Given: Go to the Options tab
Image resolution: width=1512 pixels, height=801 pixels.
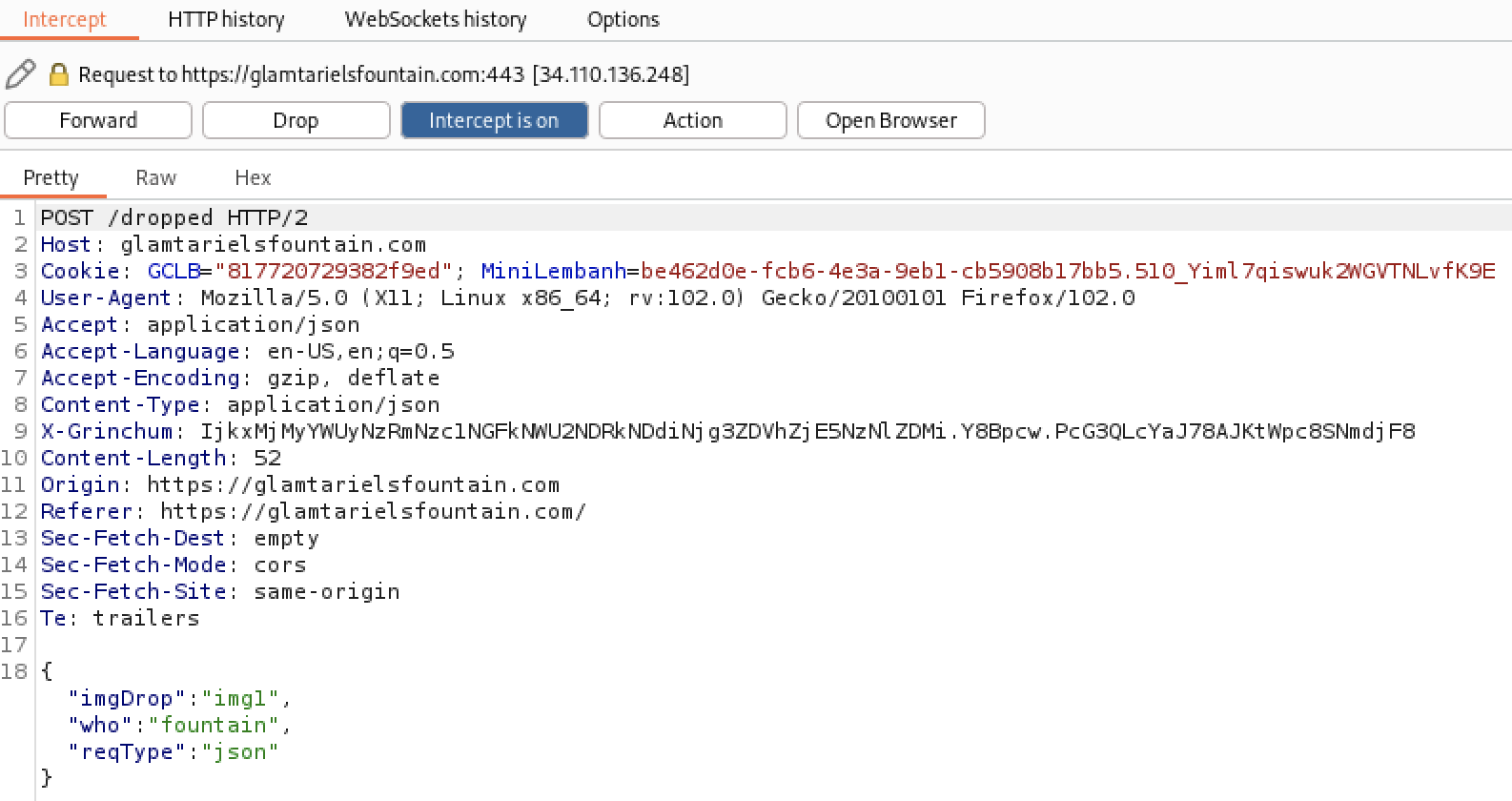Looking at the screenshot, I should click(623, 19).
